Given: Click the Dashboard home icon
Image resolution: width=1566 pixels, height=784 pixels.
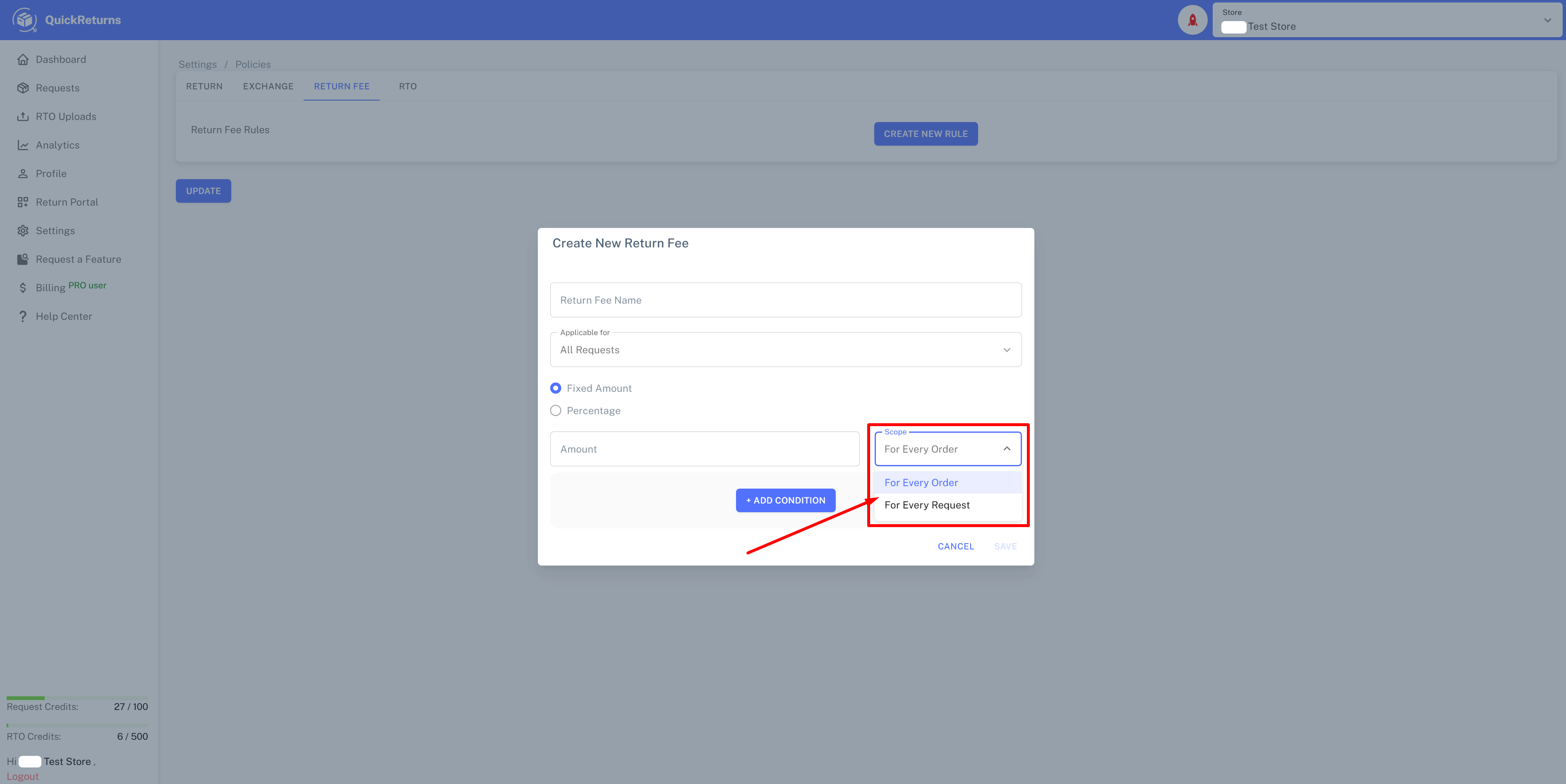Looking at the screenshot, I should 23,60.
